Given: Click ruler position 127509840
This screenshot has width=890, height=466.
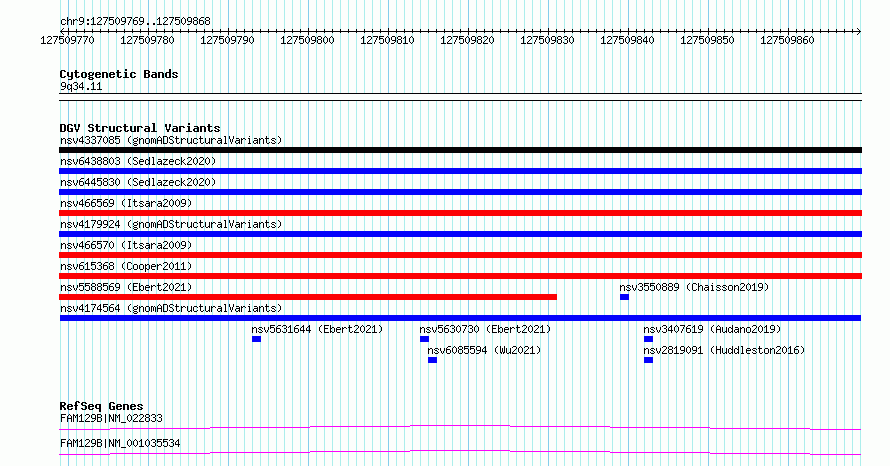Looking at the screenshot, I should coord(628,40).
